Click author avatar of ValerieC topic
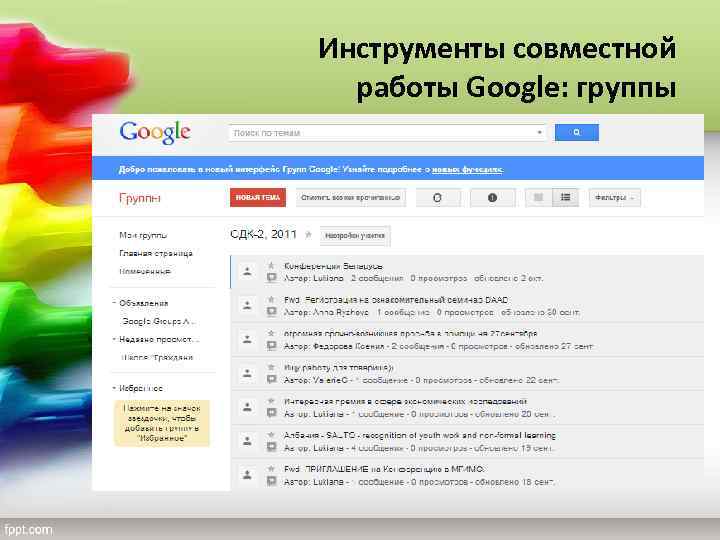 [247, 373]
